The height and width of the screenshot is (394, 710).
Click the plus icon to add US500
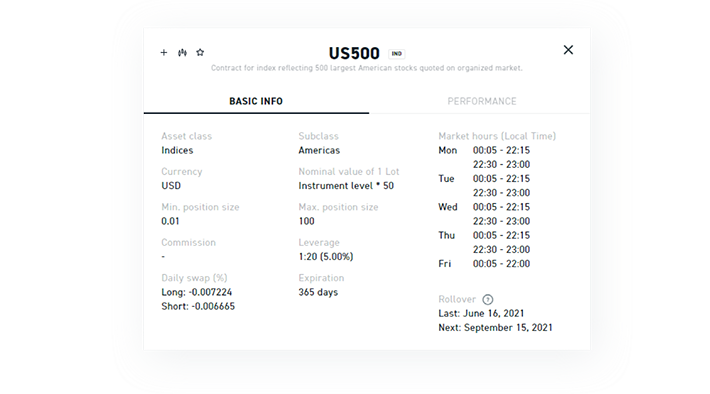(x=164, y=53)
